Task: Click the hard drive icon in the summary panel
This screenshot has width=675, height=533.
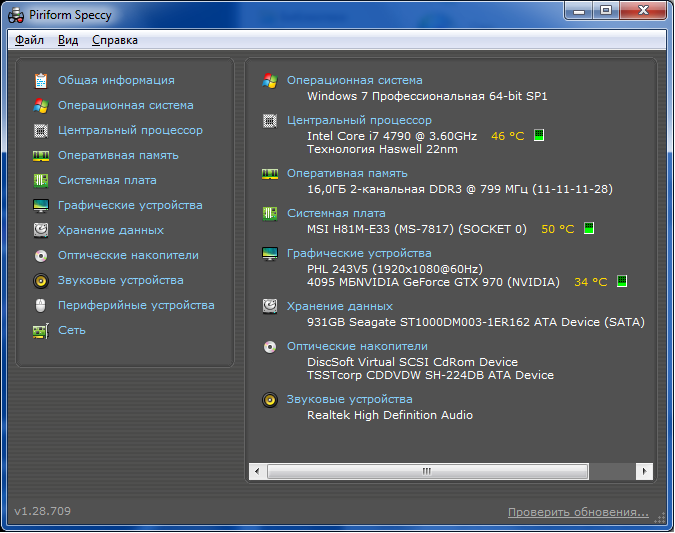Action: (x=270, y=307)
